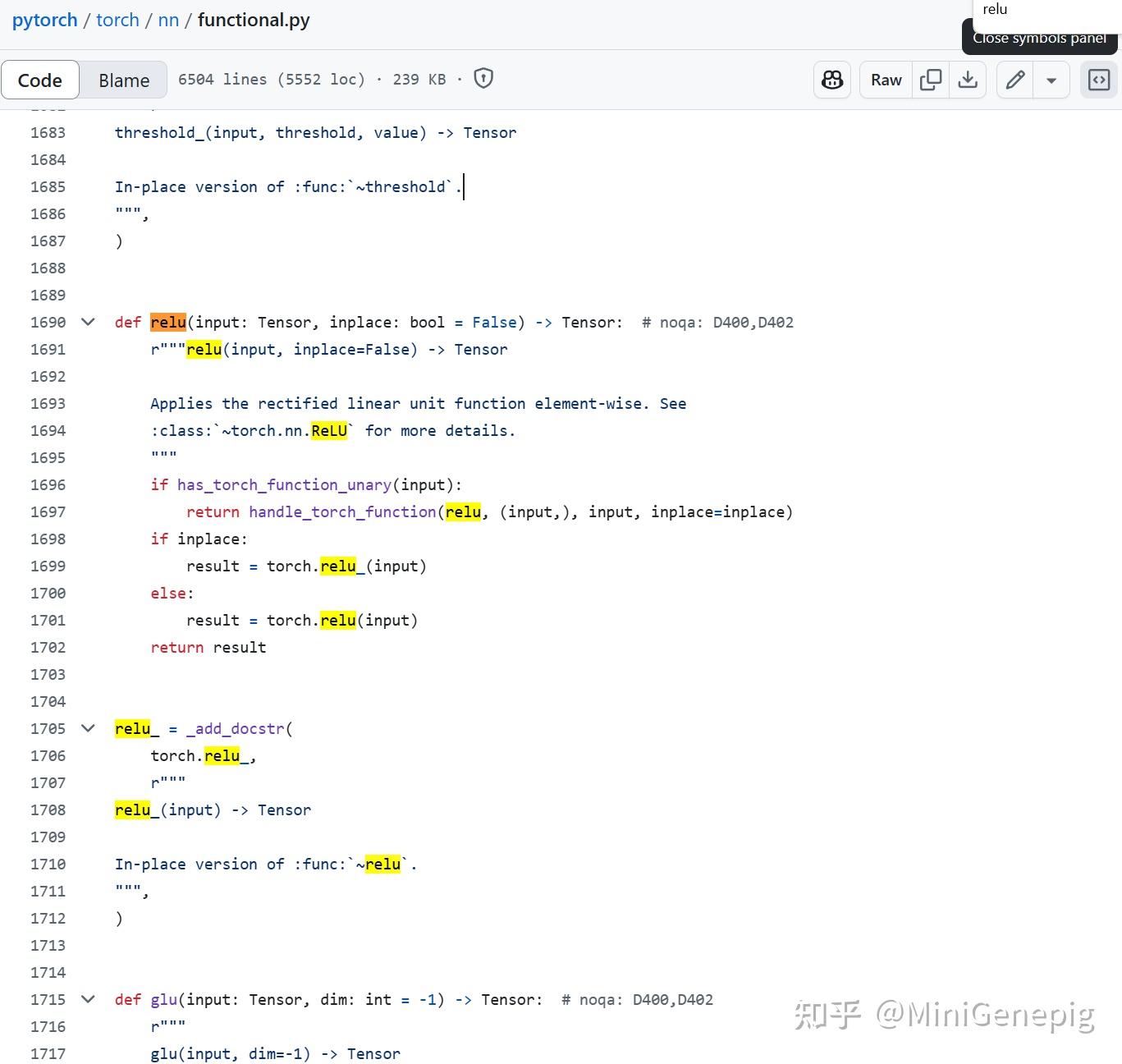Image resolution: width=1122 pixels, height=1064 pixels.
Task: Switch to the Blame tab
Action: 124,80
